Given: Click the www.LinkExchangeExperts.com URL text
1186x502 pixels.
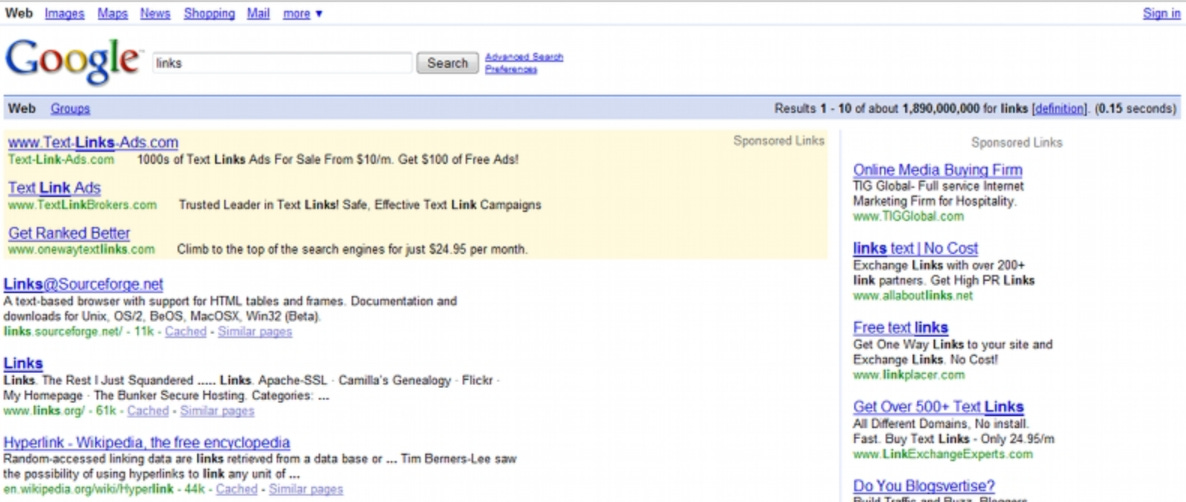Looking at the screenshot, I should pos(942,454).
